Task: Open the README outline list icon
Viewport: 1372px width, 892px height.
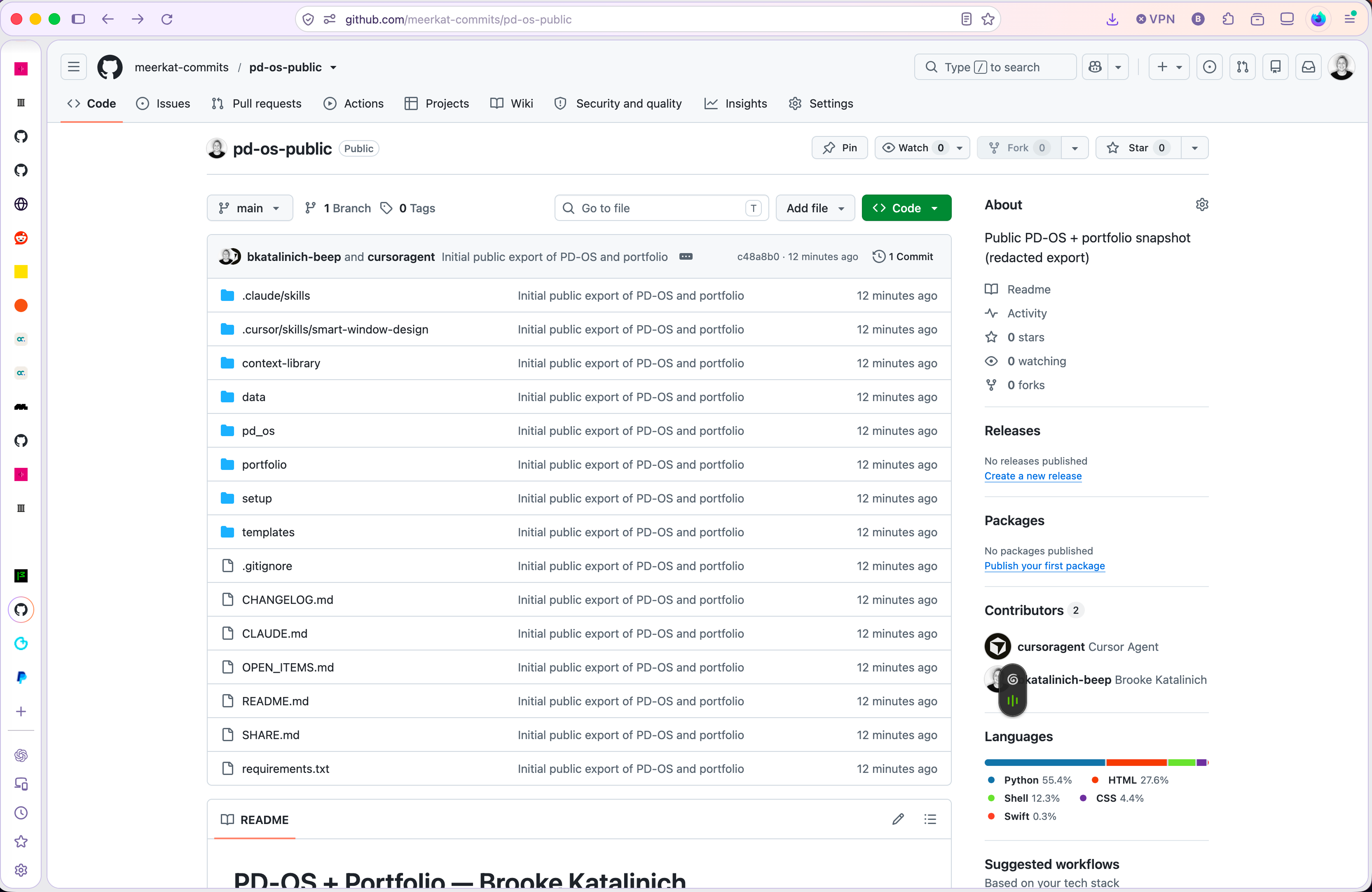Action: tap(930, 819)
